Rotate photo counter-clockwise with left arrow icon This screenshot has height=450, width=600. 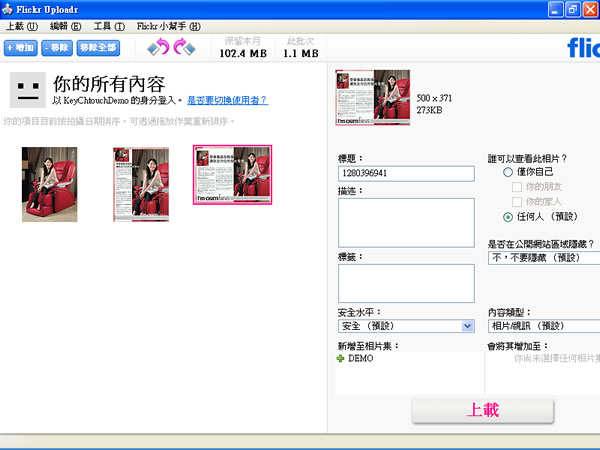(157, 47)
